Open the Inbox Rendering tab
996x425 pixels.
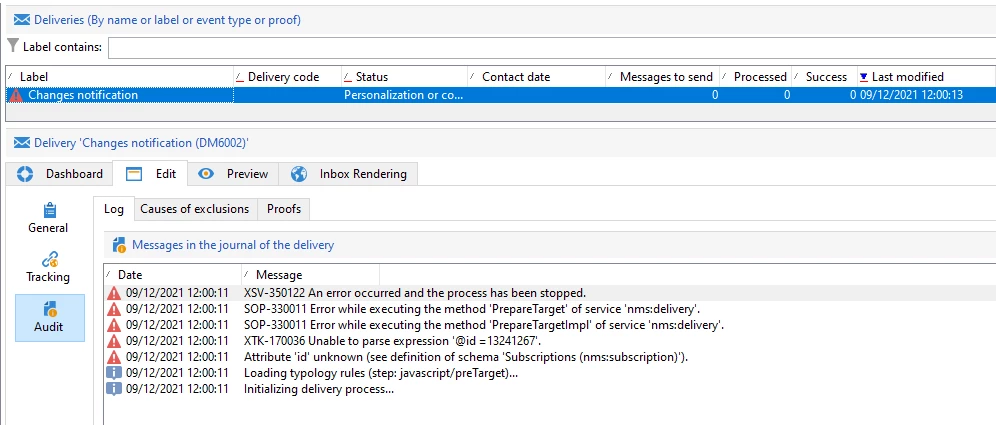349,174
